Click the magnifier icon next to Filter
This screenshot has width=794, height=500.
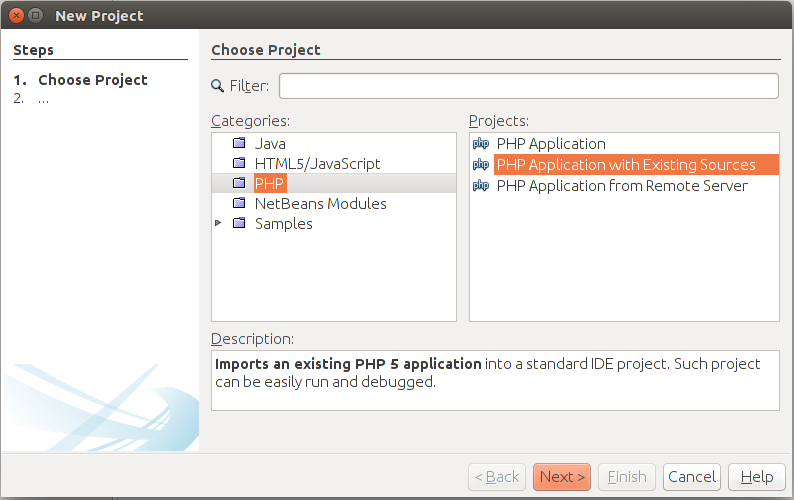coord(217,86)
